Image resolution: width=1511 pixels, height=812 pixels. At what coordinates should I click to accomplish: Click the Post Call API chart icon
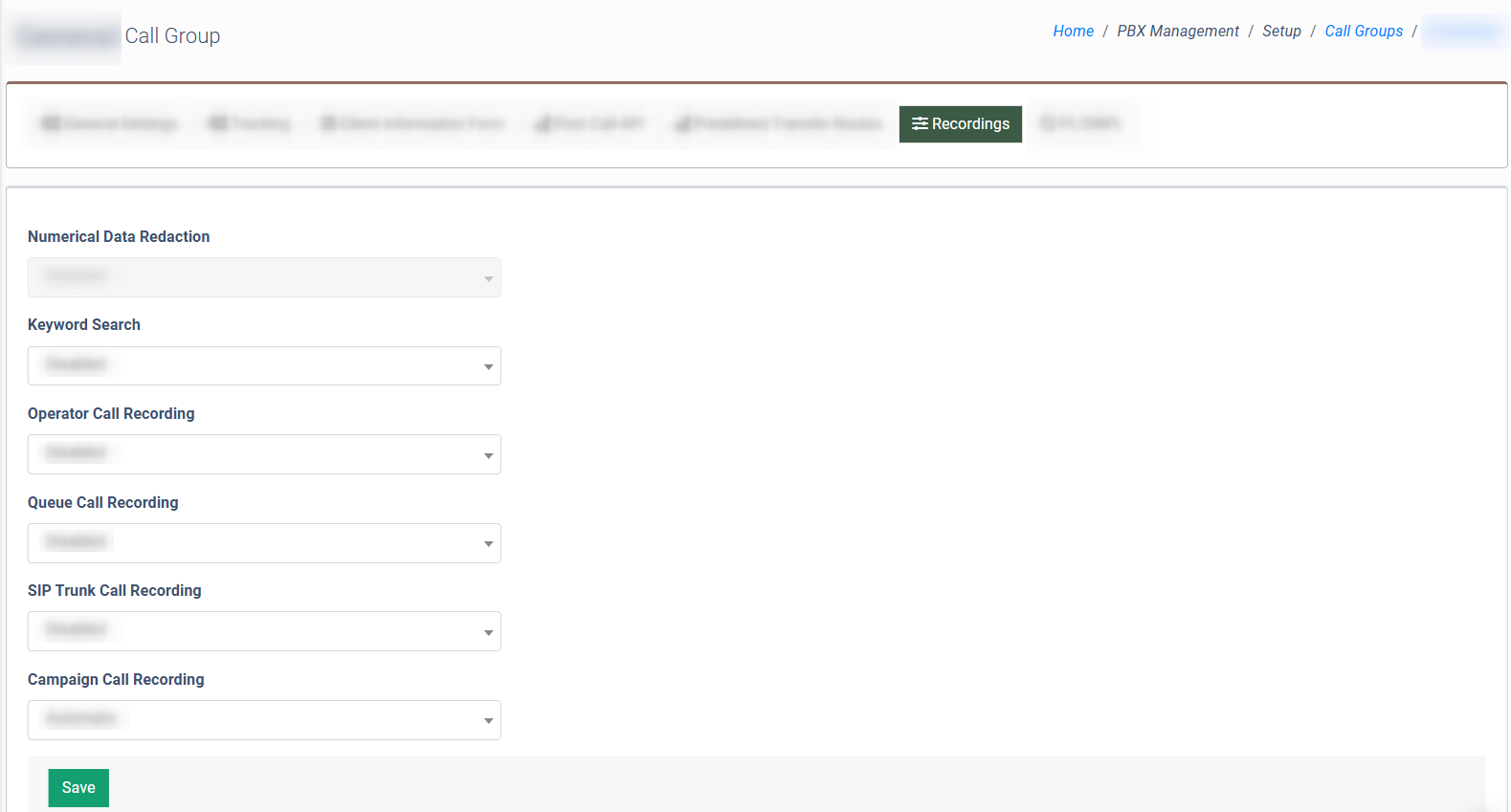pyautogui.click(x=543, y=124)
